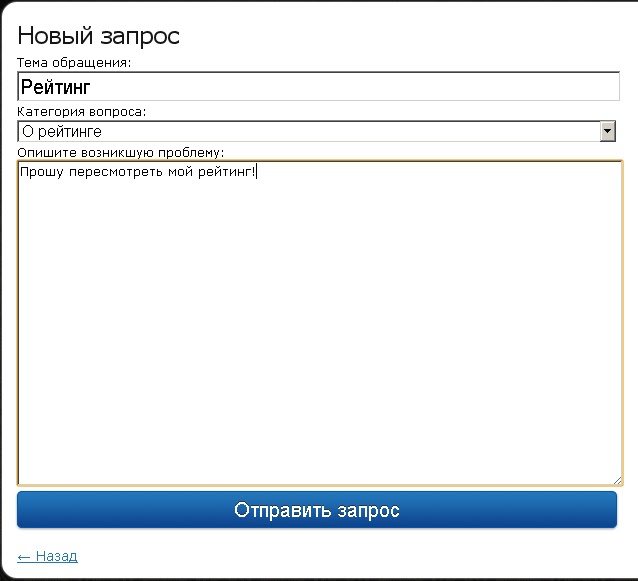Viewport: 638px width, 581px height.
Task: Grab the textarea resize handle corner
Action: coord(617,481)
